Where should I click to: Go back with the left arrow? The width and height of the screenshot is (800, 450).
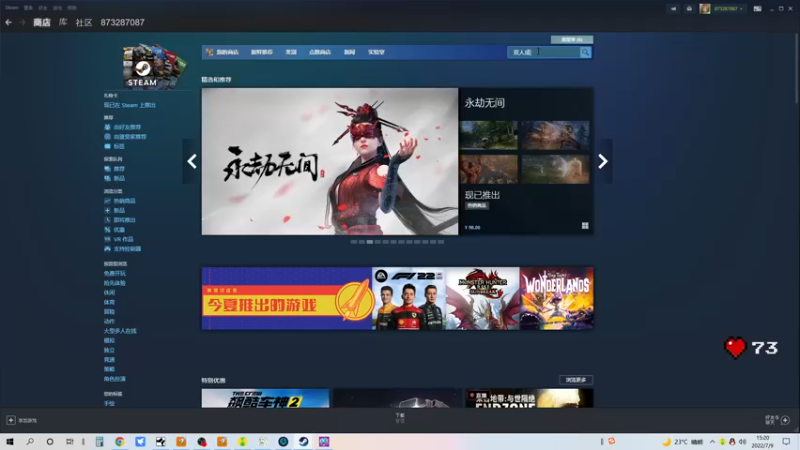coord(8,22)
